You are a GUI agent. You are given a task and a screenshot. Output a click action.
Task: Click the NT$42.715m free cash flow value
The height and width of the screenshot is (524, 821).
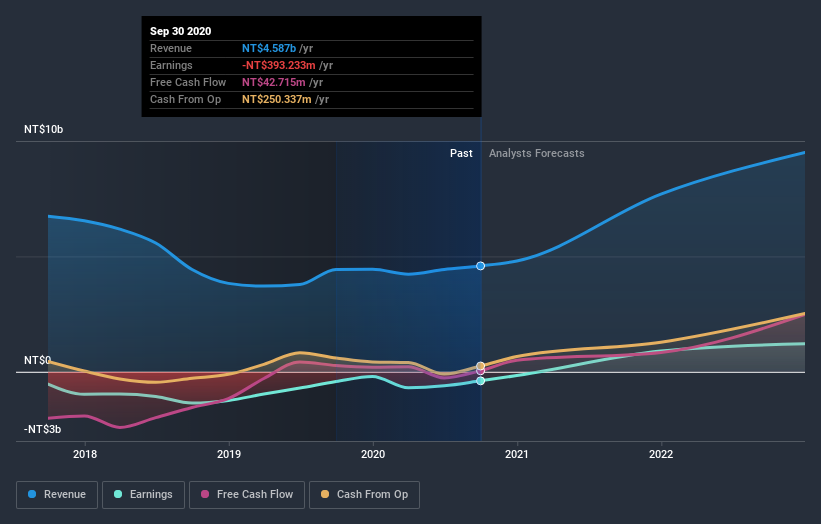click(x=273, y=82)
